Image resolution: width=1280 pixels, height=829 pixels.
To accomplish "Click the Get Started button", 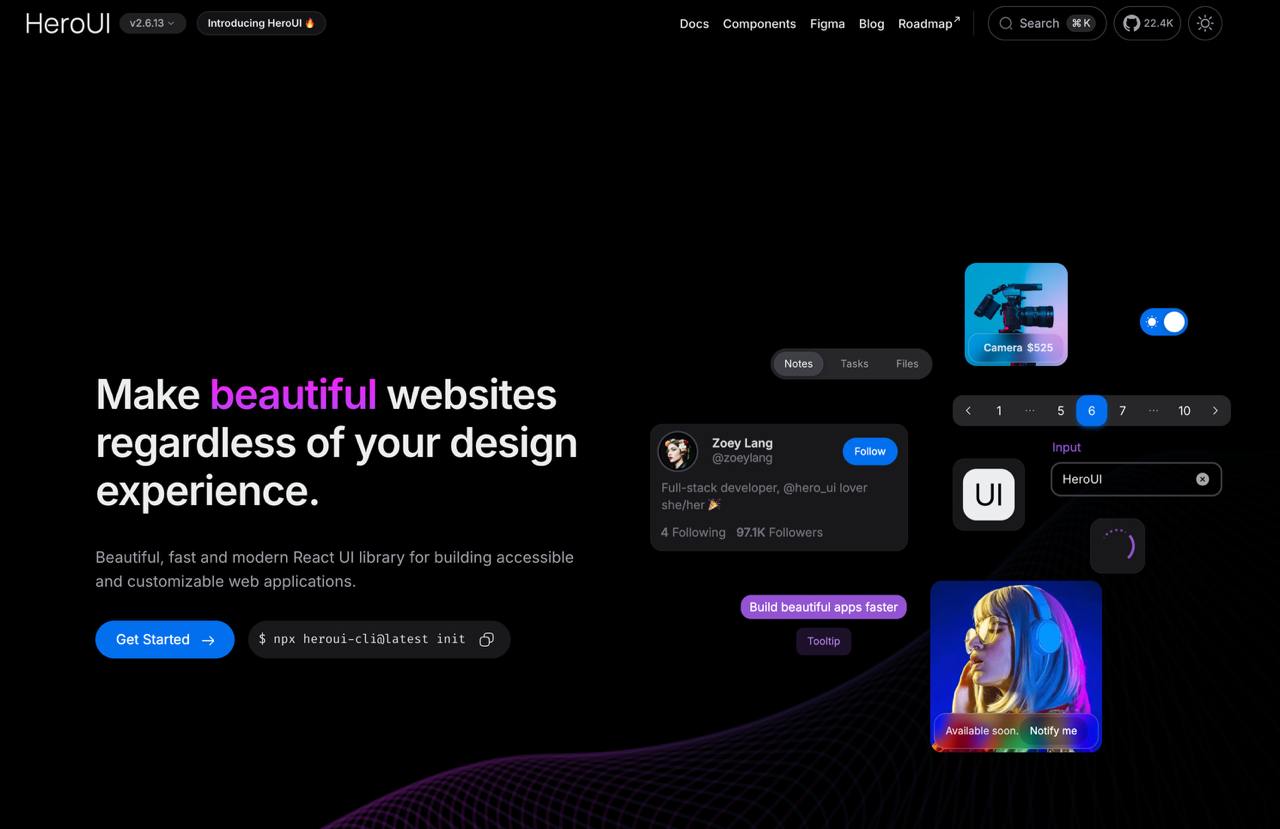I will (x=165, y=639).
